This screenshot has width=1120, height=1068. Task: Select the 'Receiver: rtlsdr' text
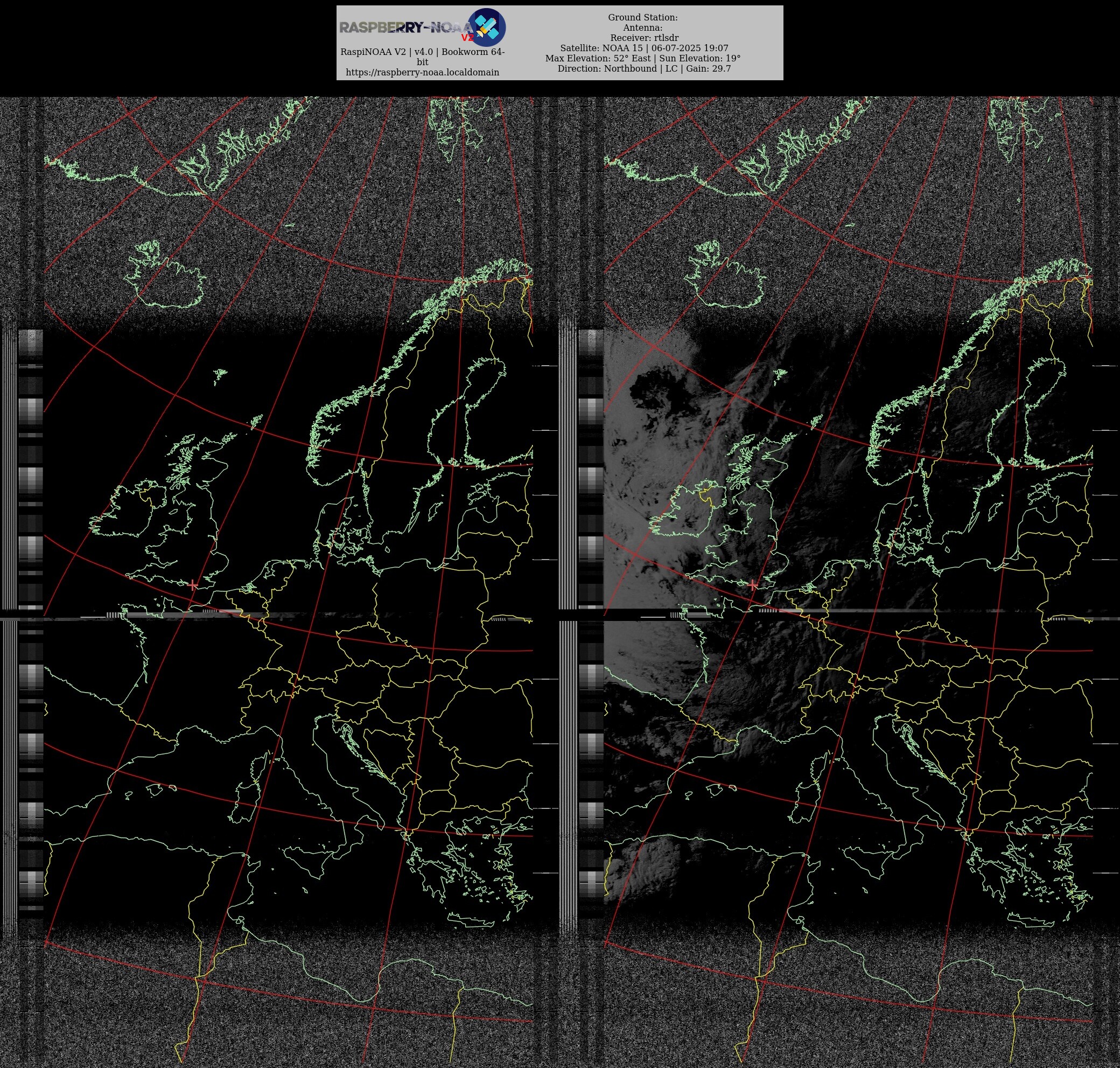click(644, 38)
